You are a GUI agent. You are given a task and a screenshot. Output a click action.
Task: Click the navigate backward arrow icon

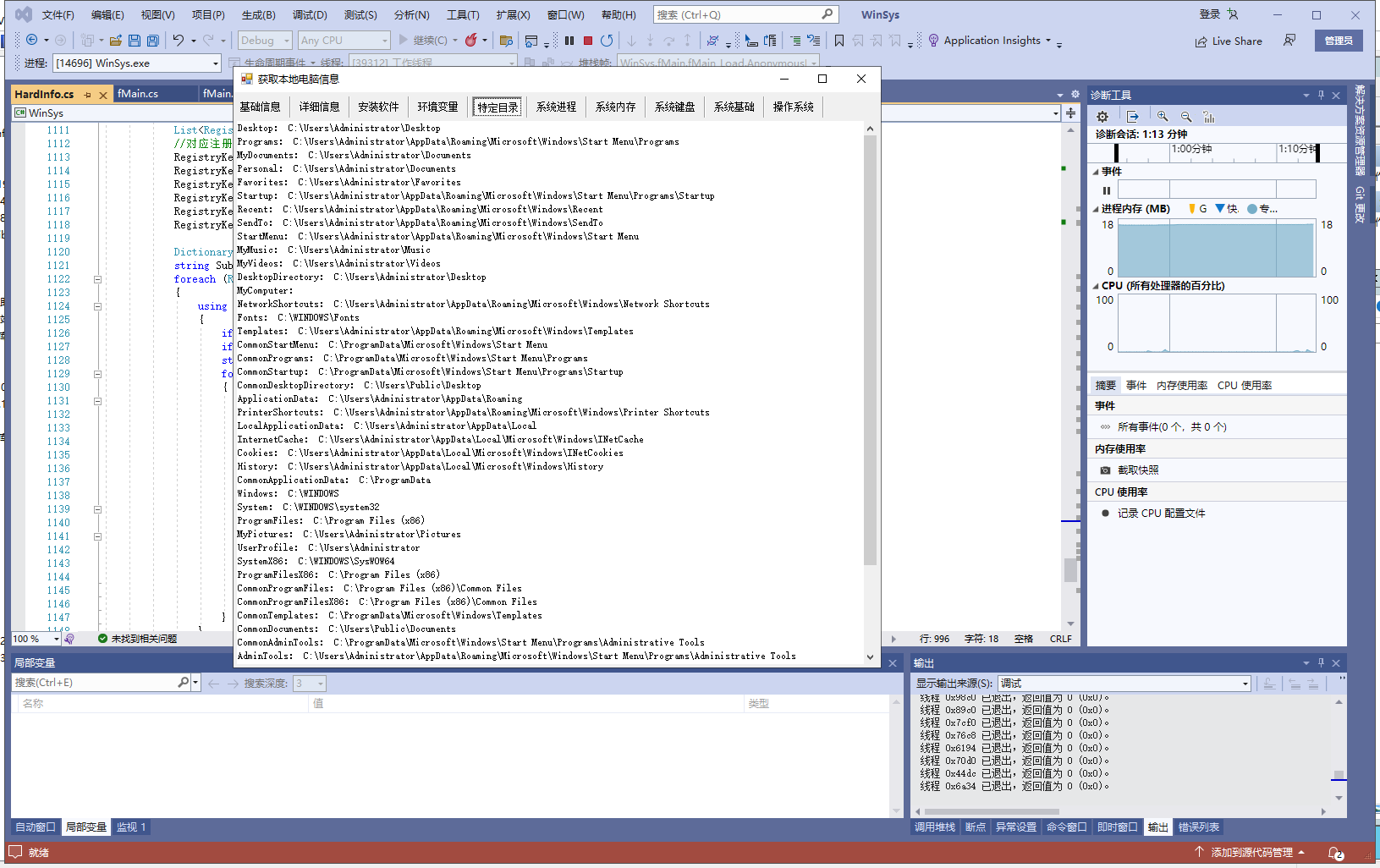tap(32, 40)
